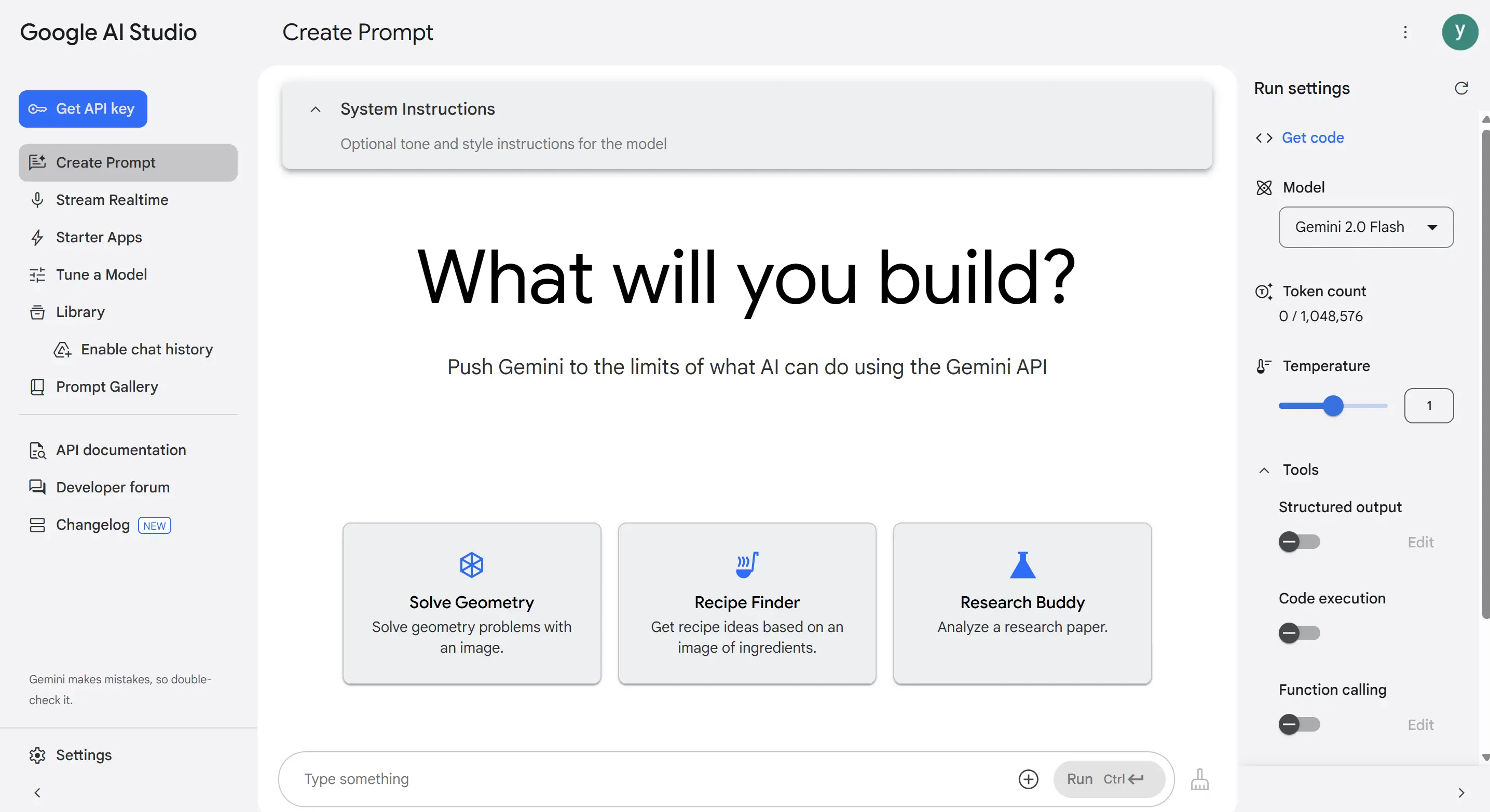Toggle Code execution switch
Image resolution: width=1490 pixels, height=812 pixels.
pyautogui.click(x=1299, y=634)
